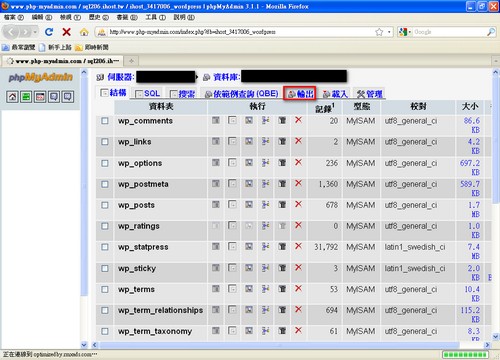The width and height of the screenshot is (500, 360).
Task: Go to Firefox home page icon
Action: [x=84, y=32]
